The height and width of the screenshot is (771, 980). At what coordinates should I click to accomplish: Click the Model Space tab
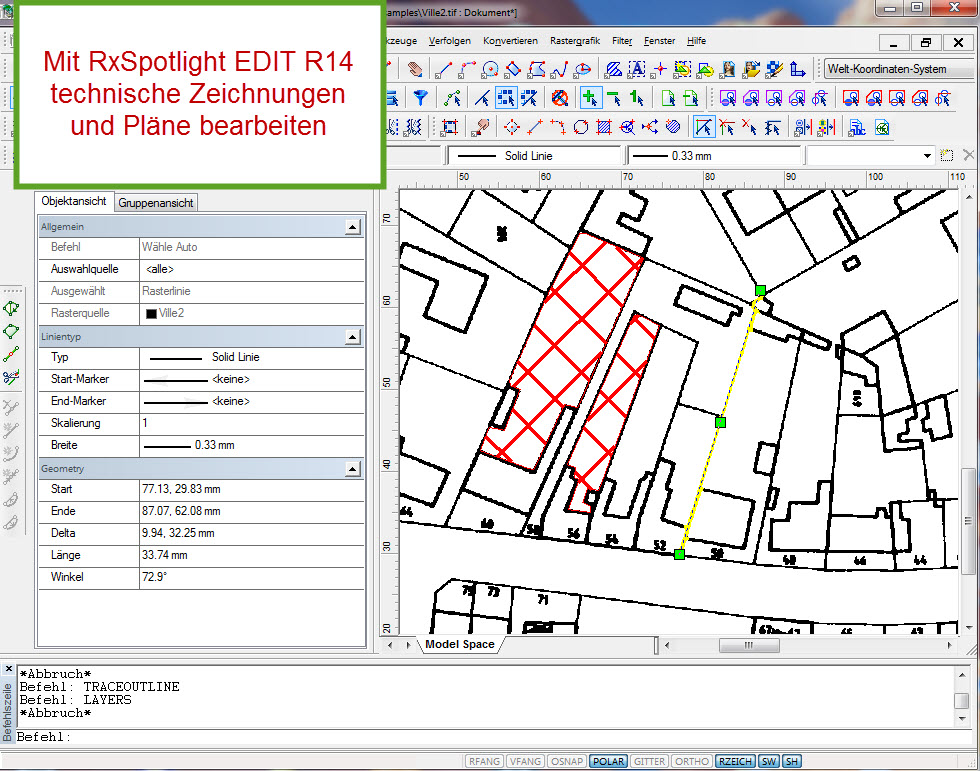460,644
